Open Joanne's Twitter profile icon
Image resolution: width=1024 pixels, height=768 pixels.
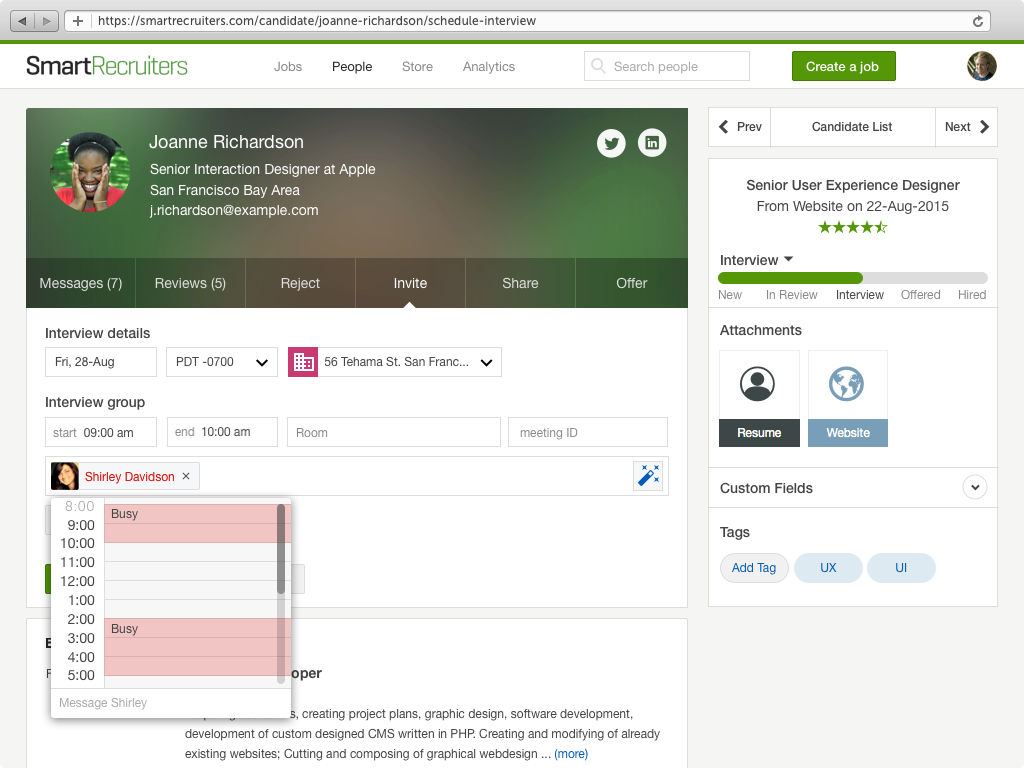pyautogui.click(x=611, y=143)
